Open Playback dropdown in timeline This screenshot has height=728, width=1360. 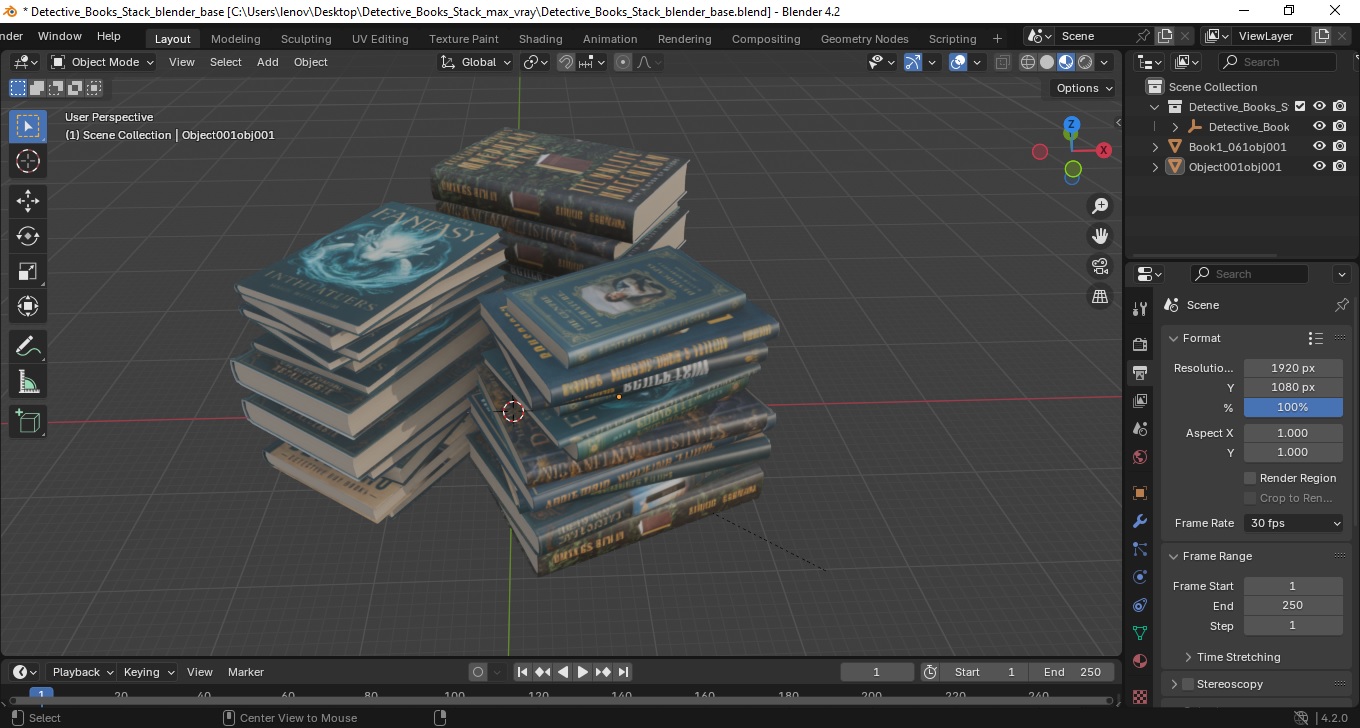tap(82, 672)
